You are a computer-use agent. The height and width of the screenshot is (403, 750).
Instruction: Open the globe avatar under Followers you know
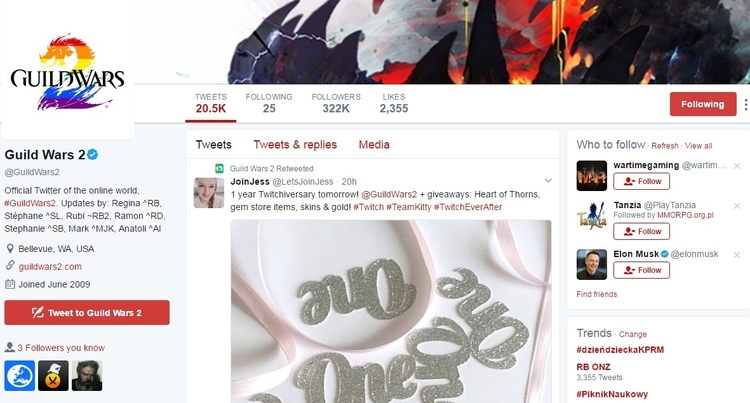(20, 376)
